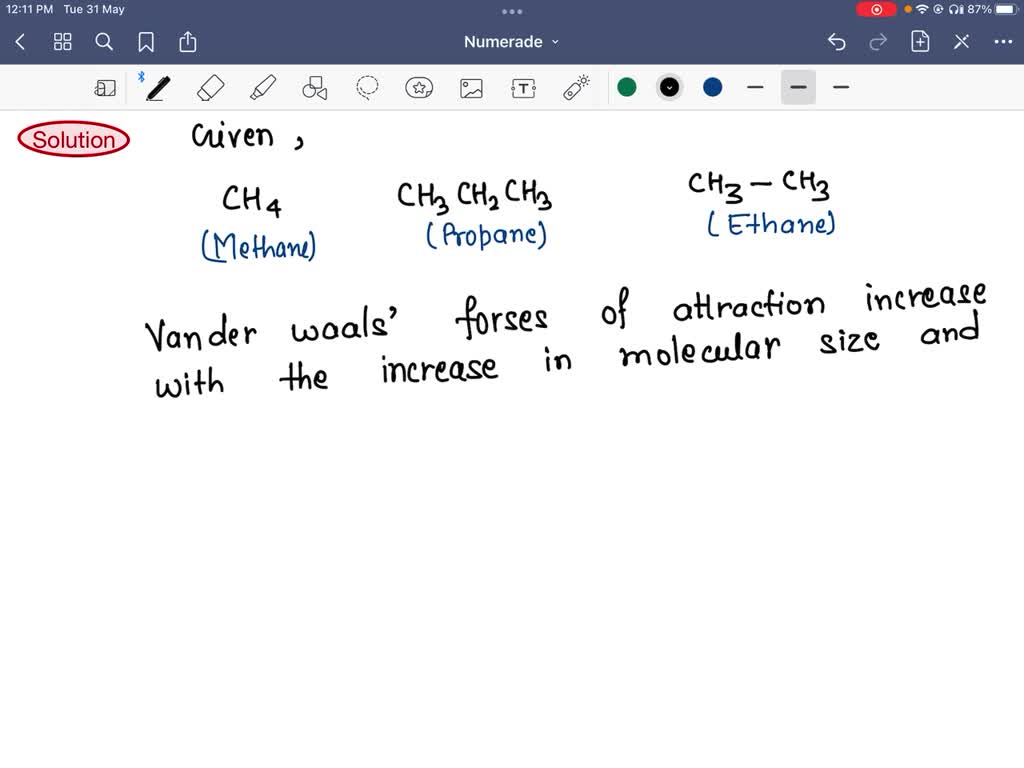Enable the laser pointer tool
Image resolution: width=1024 pixels, height=768 pixels.
click(575, 87)
